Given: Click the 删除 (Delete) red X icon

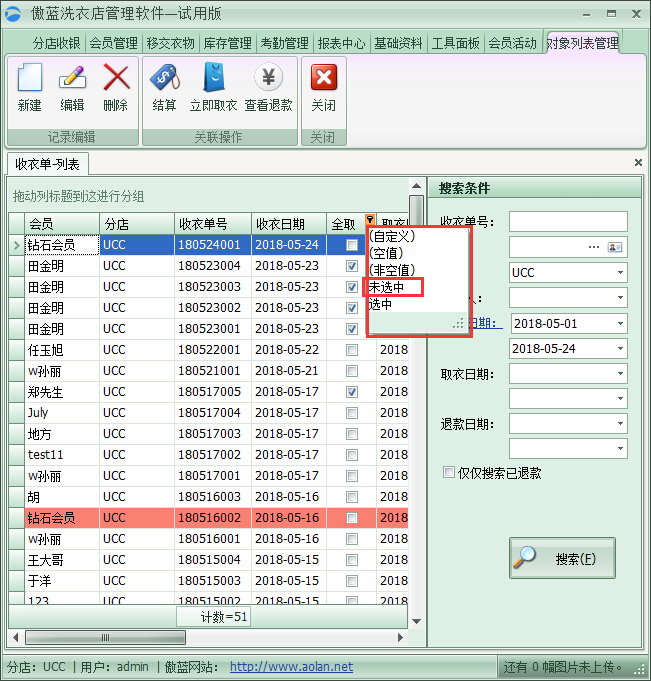Looking at the screenshot, I should 116,79.
